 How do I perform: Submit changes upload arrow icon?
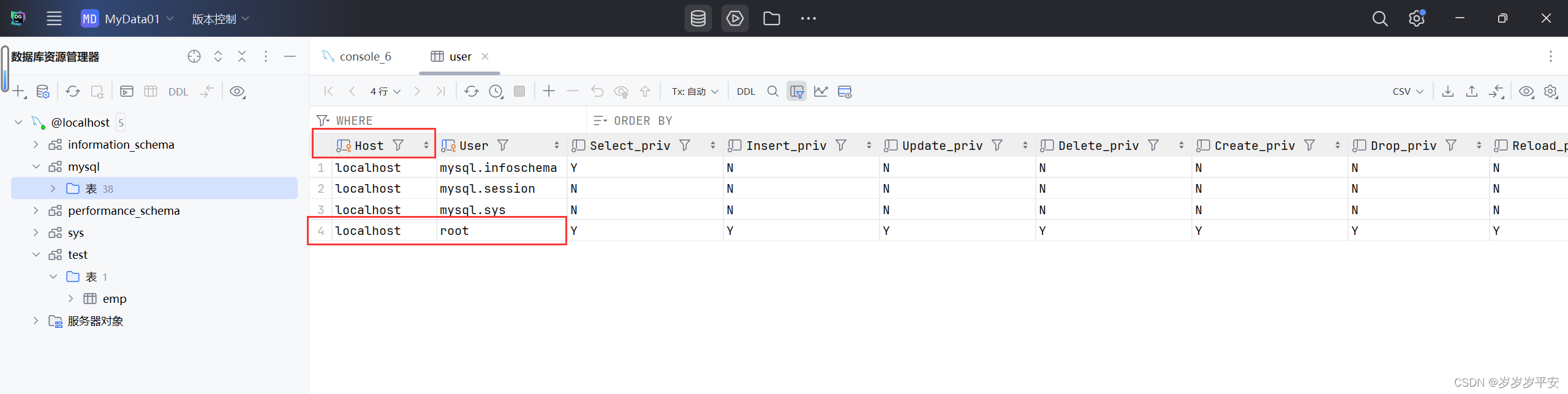(645, 91)
